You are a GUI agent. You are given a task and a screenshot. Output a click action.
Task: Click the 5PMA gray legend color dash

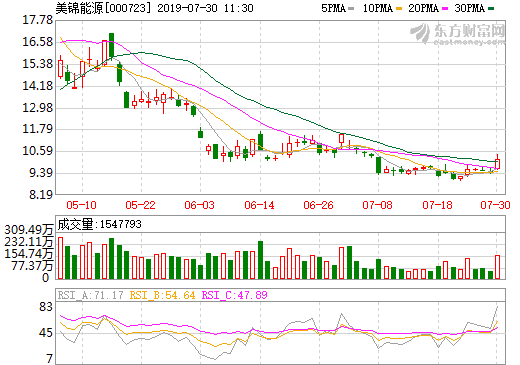[x=351, y=9]
